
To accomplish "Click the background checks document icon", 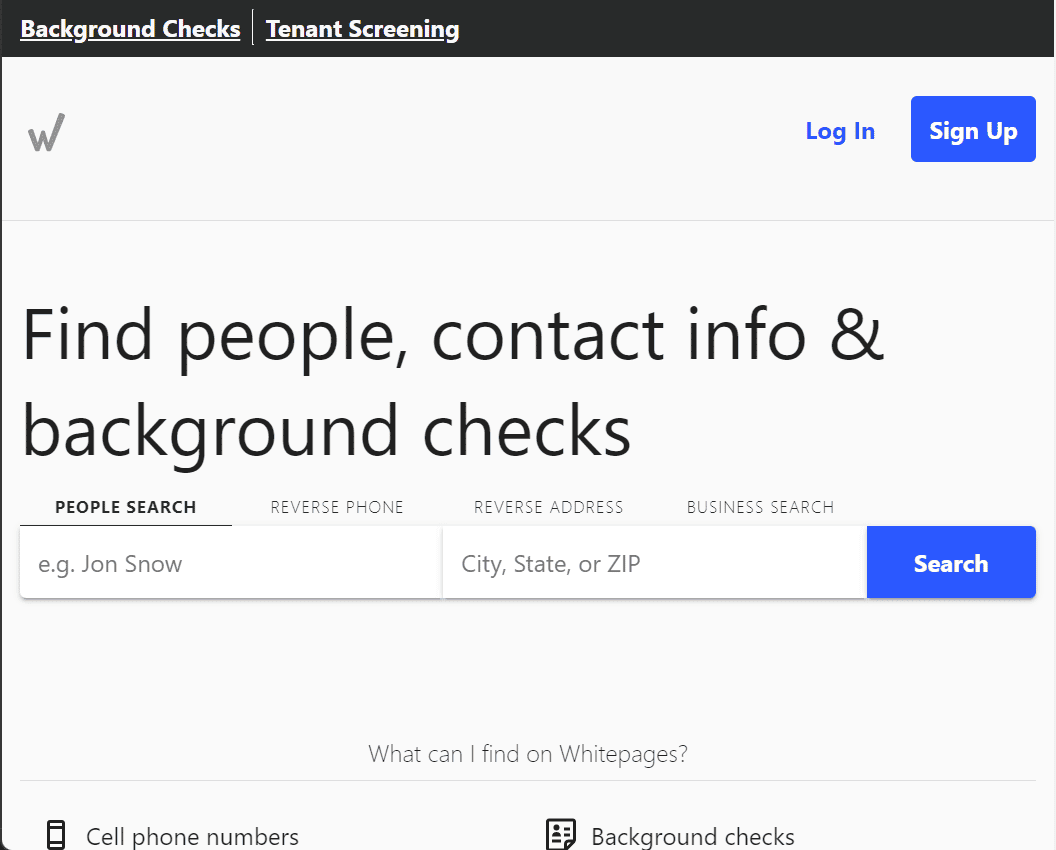I will tap(560, 835).
